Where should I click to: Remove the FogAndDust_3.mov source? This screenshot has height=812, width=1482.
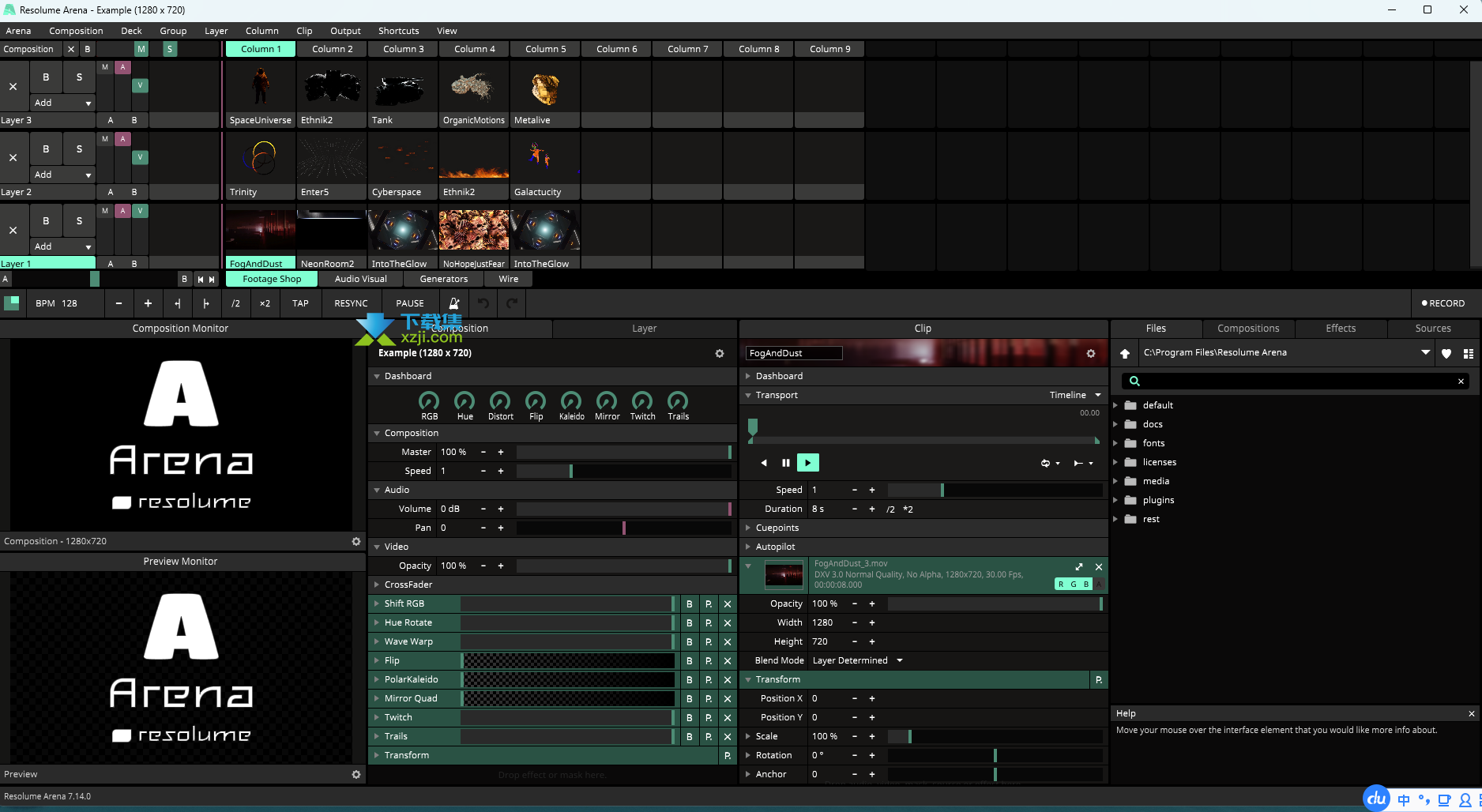pyautogui.click(x=1099, y=566)
